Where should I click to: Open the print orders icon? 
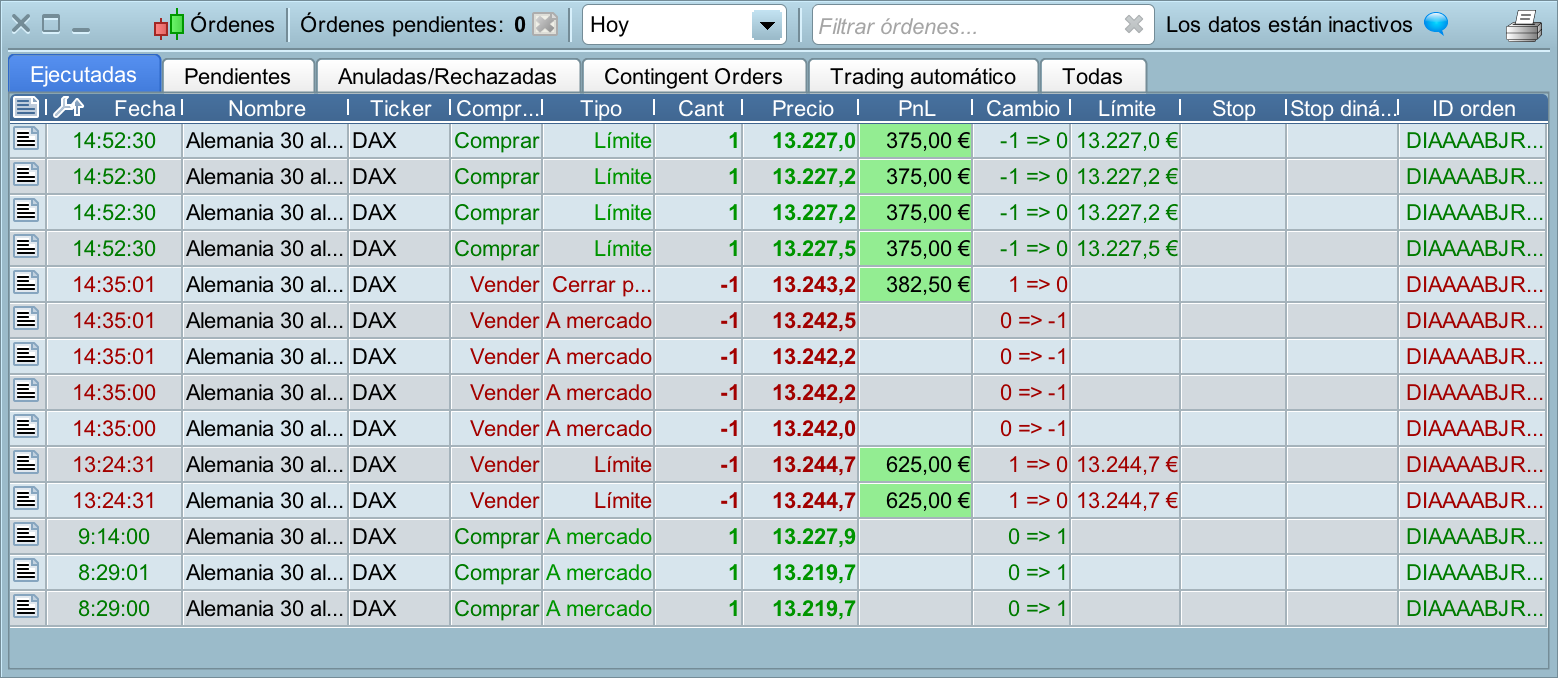tap(1525, 24)
